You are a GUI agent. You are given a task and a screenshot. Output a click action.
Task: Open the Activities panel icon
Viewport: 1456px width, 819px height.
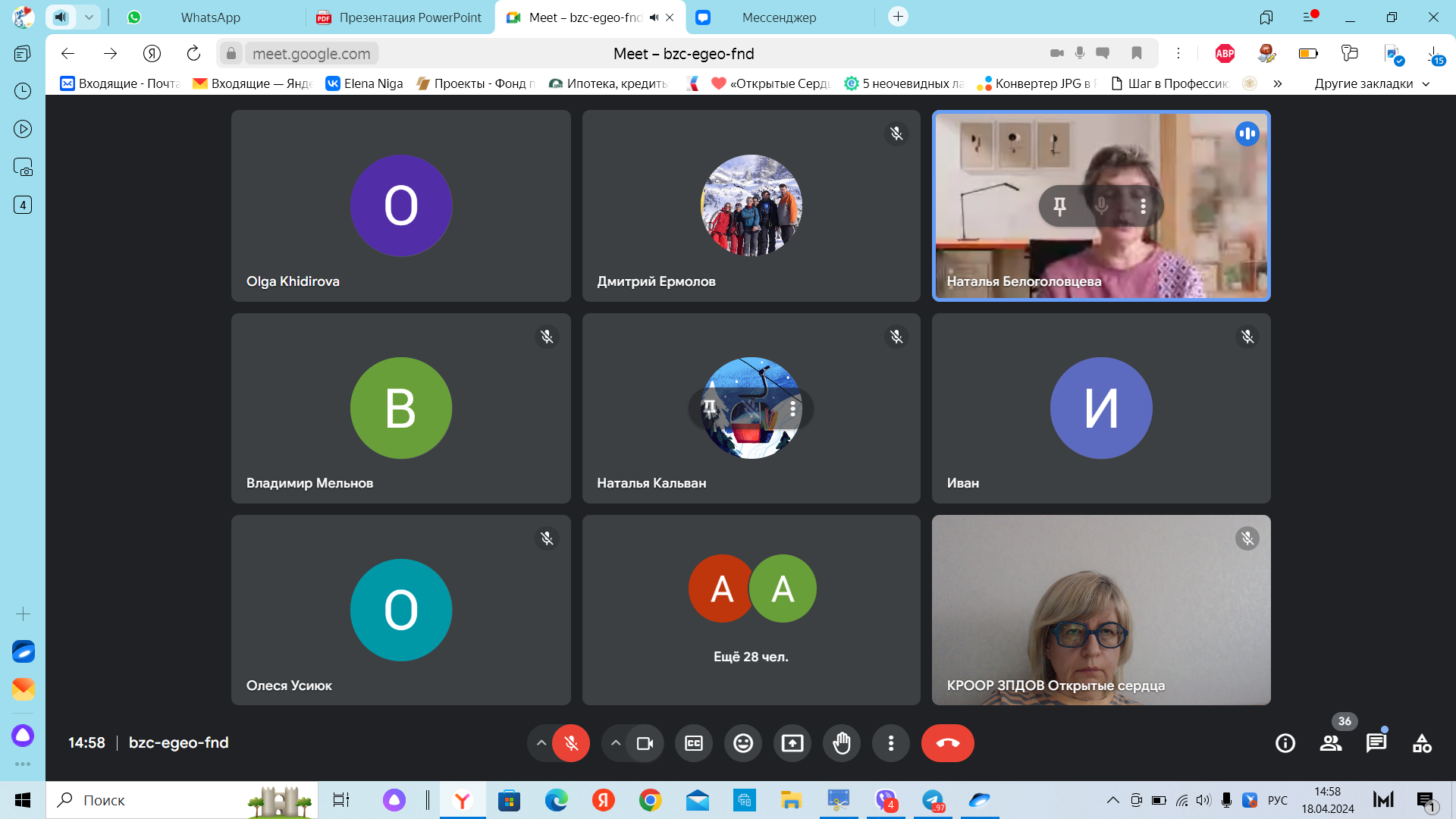pyautogui.click(x=1422, y=743)
